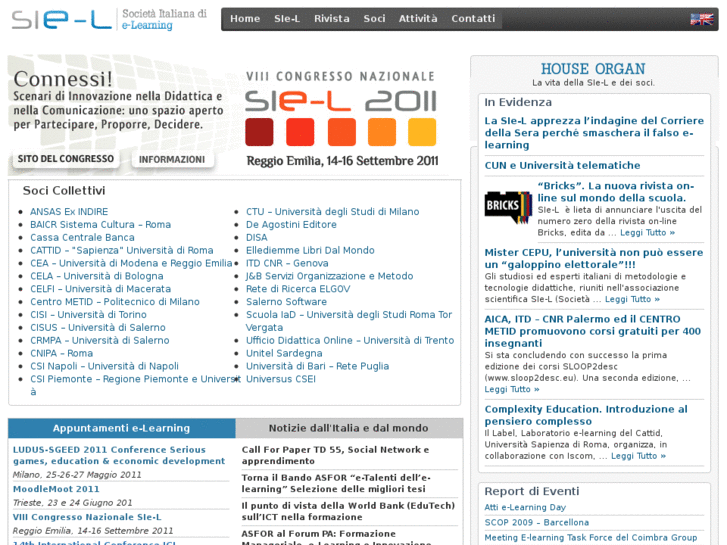
Task: Open ITD CNR – Genova link
Action: [287, 263]
